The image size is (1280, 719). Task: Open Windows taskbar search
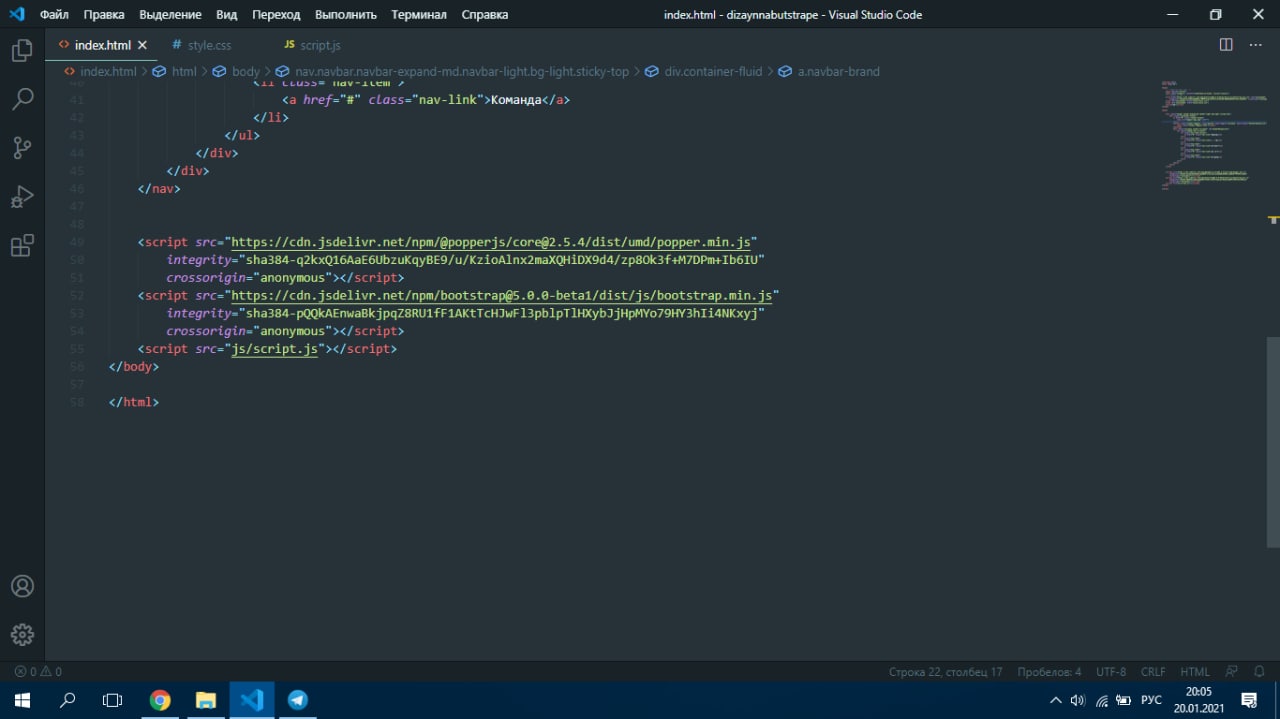click(x=68, y=700)
